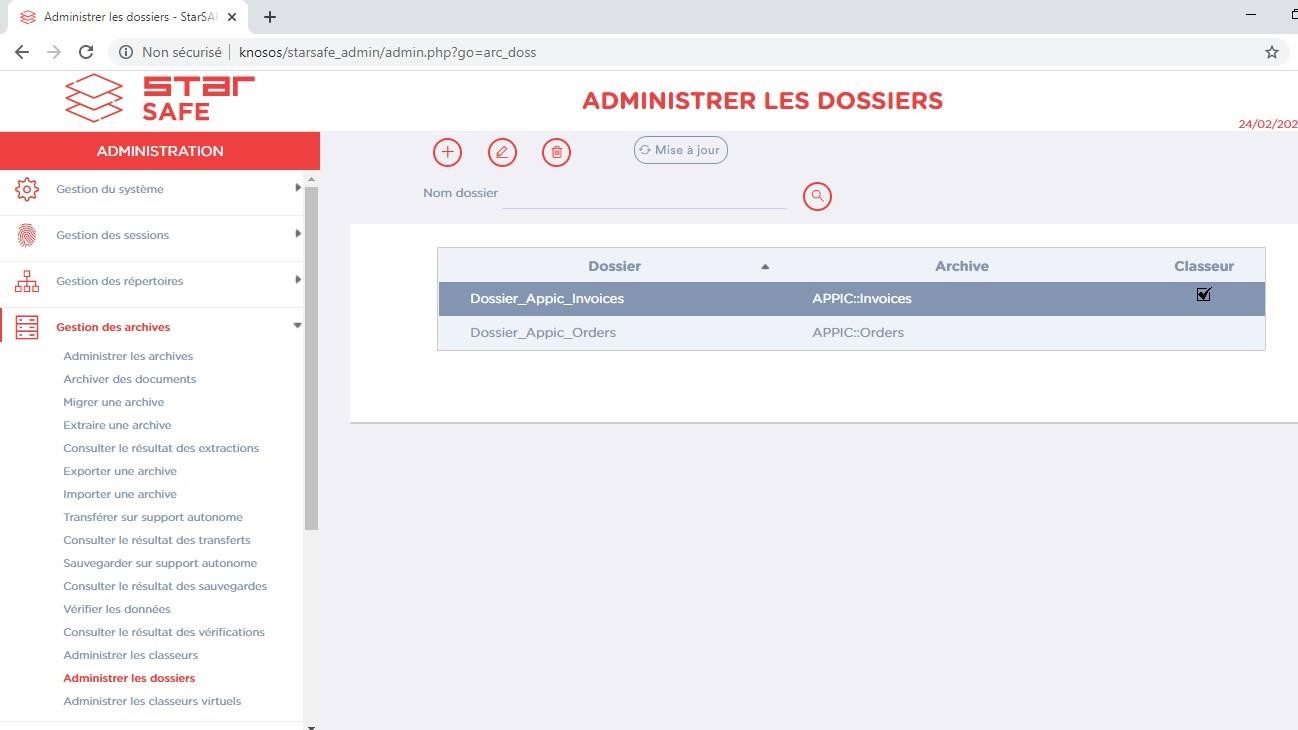Click the Gestion du système gear icon

(x=27, y=189)
